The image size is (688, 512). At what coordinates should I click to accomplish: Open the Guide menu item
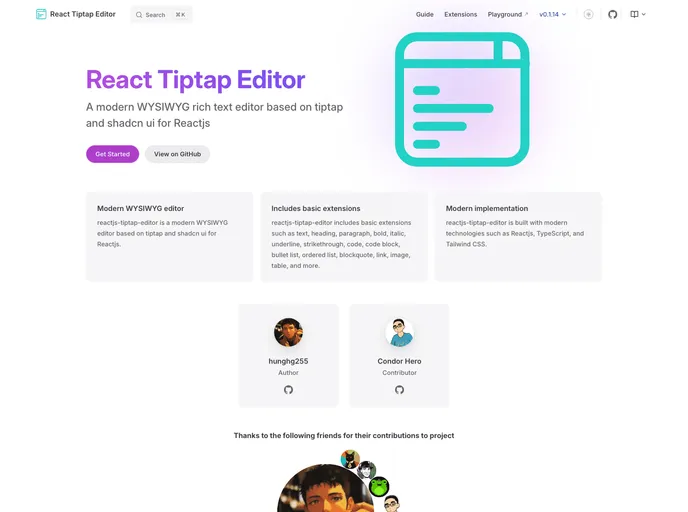click(x=424, y=14)
